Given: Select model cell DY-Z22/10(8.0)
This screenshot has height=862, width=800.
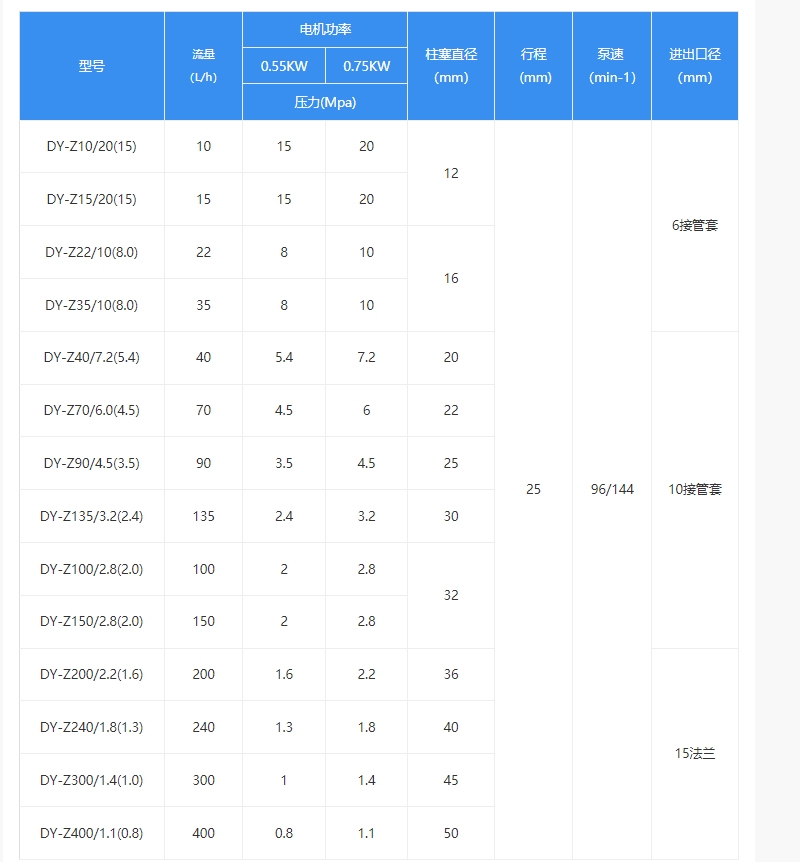Looking at the screenshot, I should (x=92, y=252).
